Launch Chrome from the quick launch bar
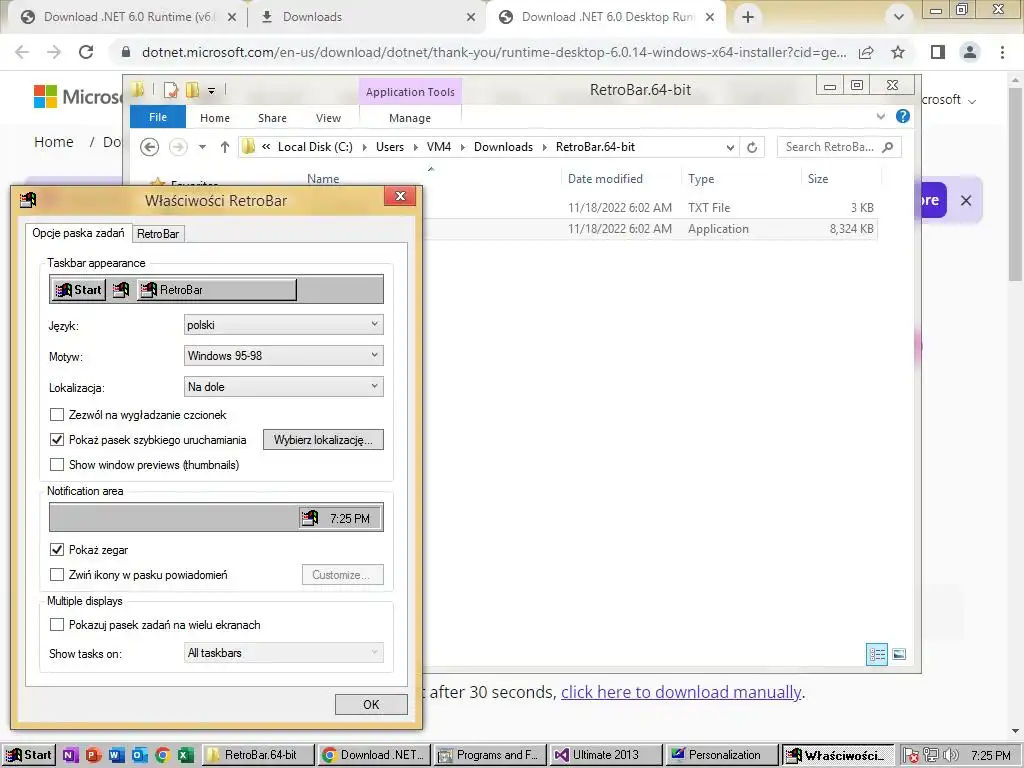The width and height of the screenshot is (1024, 768). (x=162, y=755)
